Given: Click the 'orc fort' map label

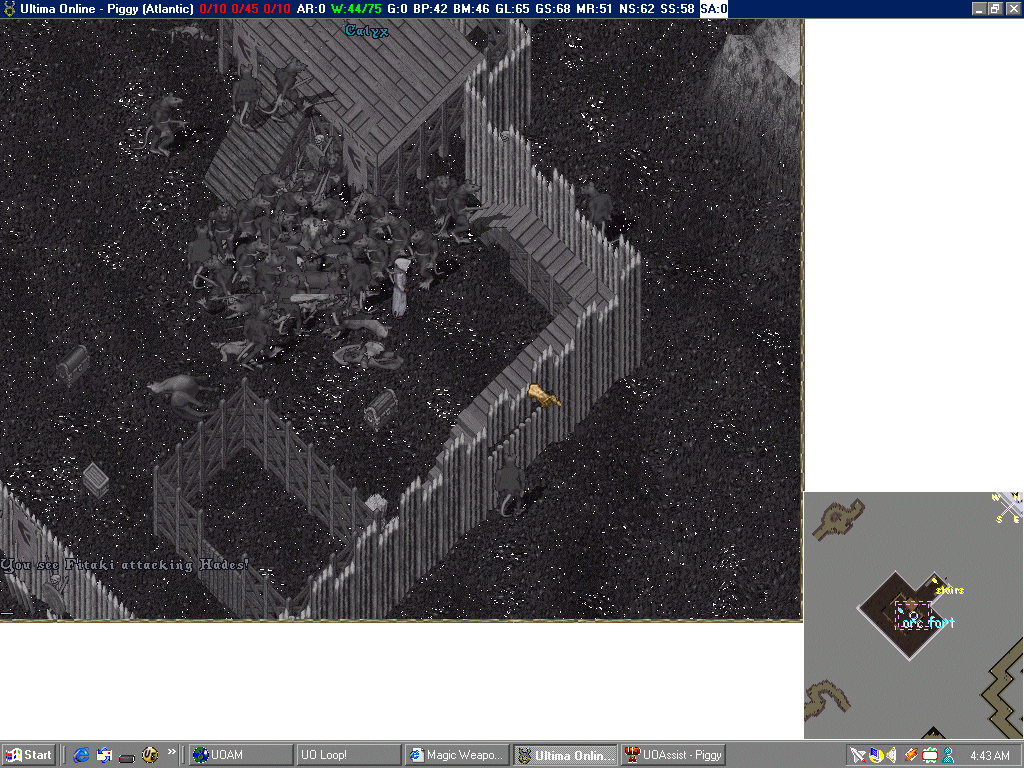Looking at the screenshot, I should click(x=928, y=623).
